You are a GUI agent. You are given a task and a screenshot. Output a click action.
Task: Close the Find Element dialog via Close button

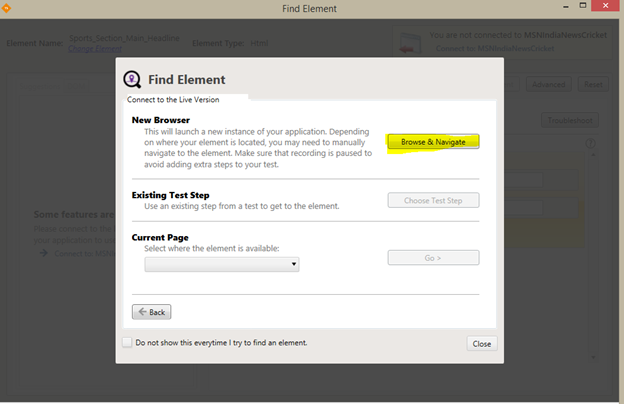point(481,343)
